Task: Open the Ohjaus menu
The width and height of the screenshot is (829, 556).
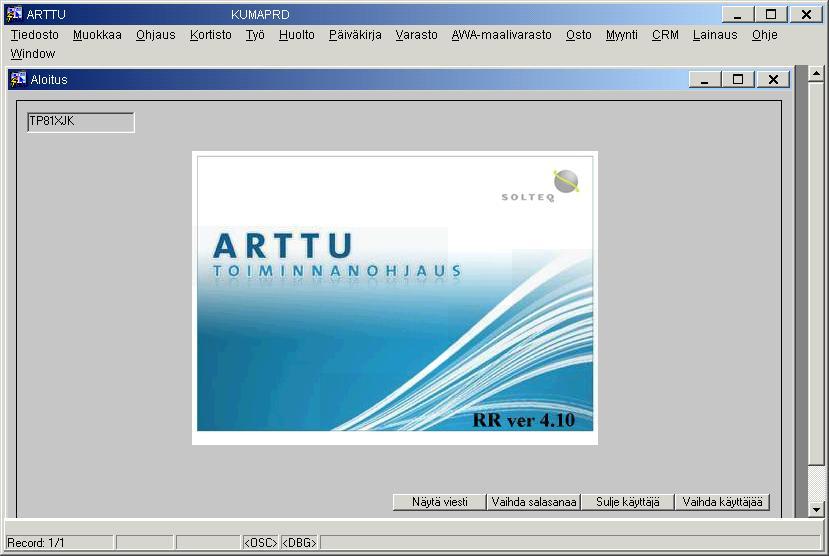Action: tap(155, 35)
